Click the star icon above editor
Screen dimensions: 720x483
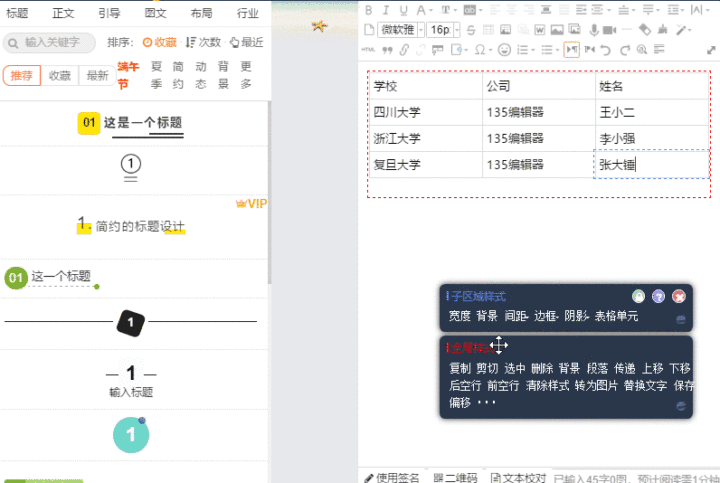pos(319,26)
